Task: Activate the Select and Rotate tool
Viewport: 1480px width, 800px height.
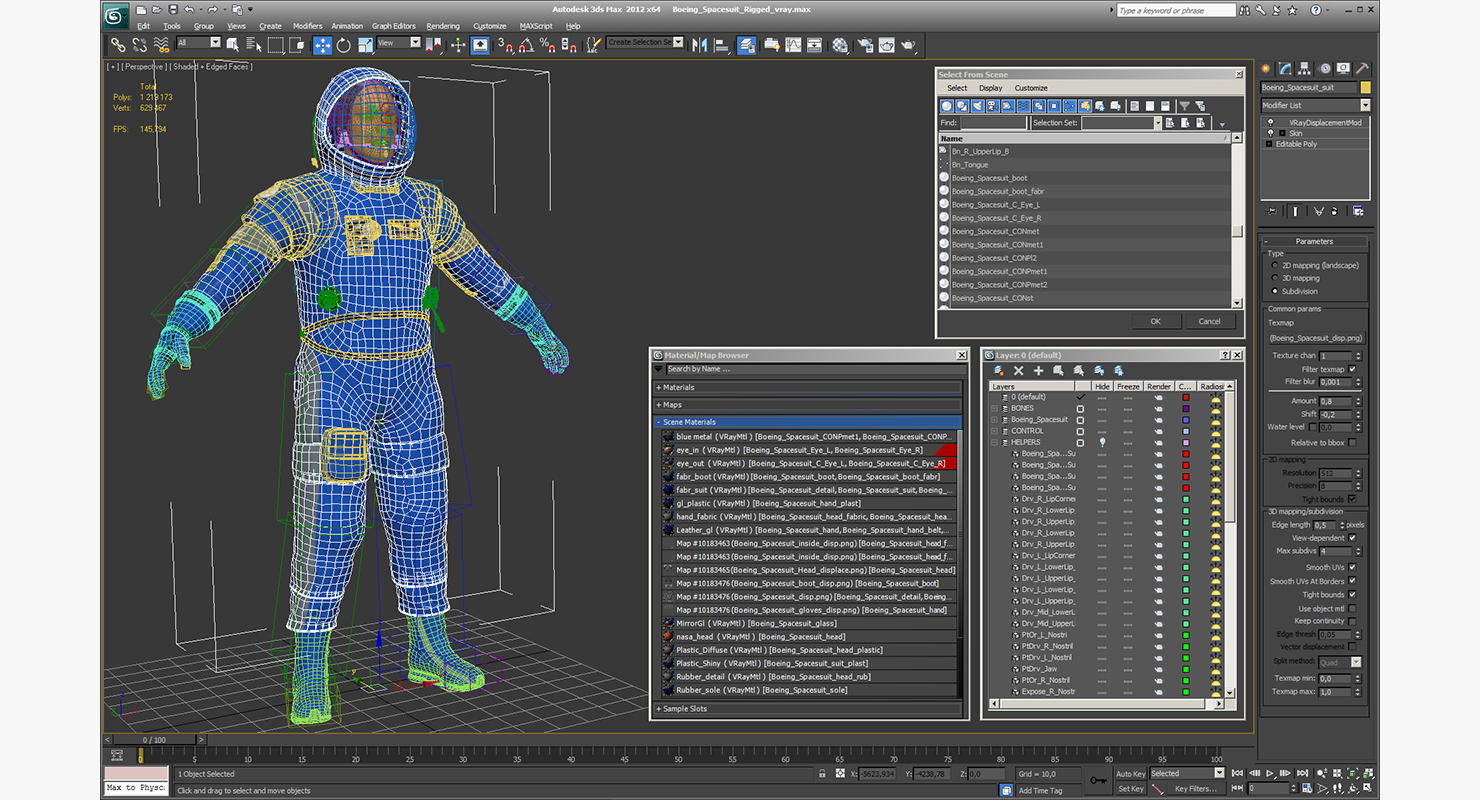Action: click(x=343, y=44)
